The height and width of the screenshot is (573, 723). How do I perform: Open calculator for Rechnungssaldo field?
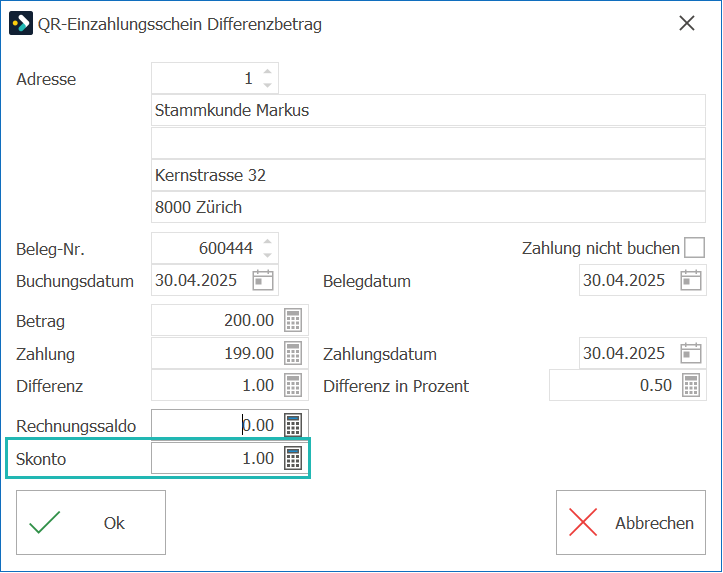[293, 425]
